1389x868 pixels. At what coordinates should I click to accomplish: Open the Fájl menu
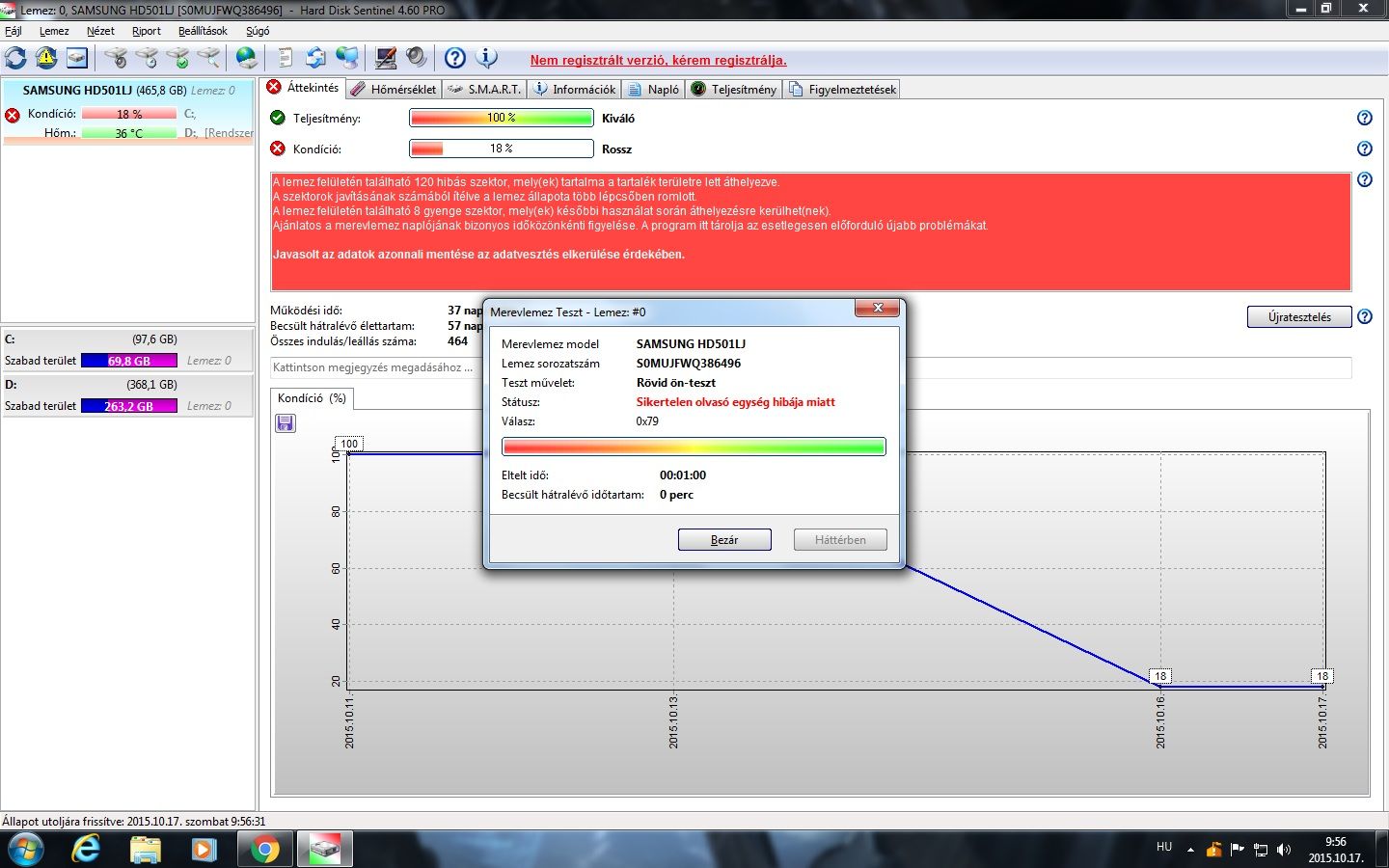(14, 31)
